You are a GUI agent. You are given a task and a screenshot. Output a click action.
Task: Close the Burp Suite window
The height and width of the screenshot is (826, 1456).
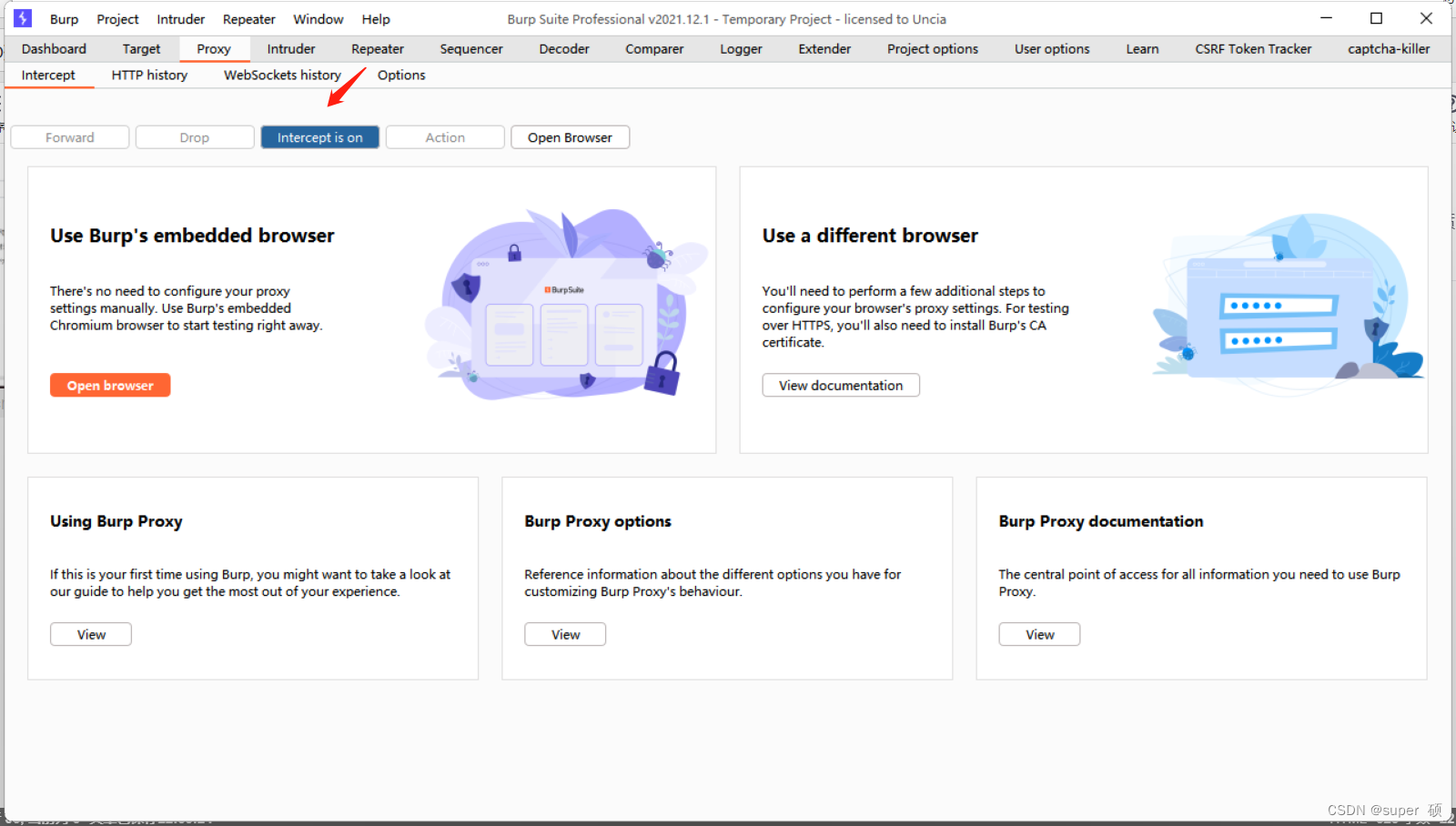tap(1426, 18)
